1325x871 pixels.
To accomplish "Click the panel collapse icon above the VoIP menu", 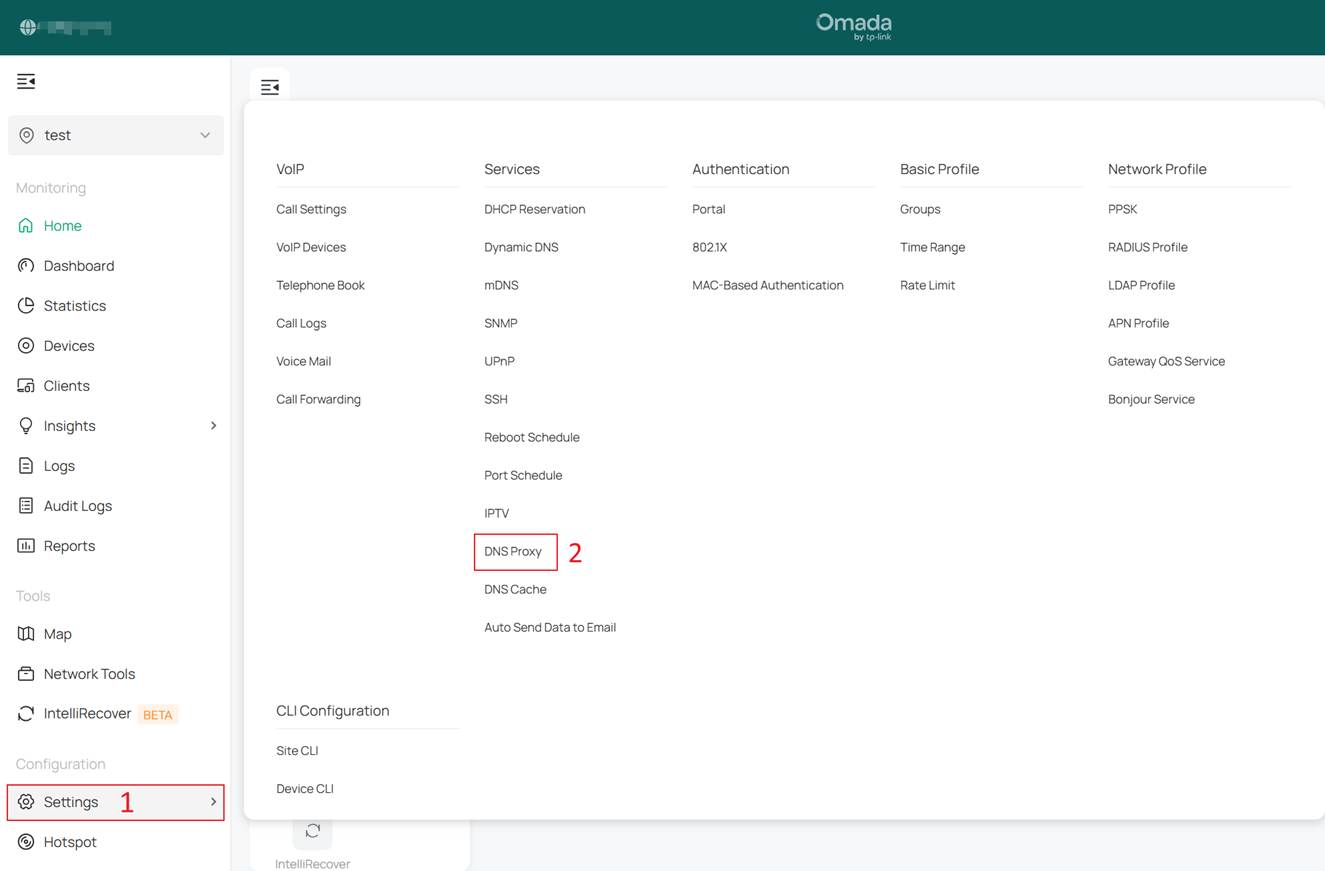I will pos(269,87).
